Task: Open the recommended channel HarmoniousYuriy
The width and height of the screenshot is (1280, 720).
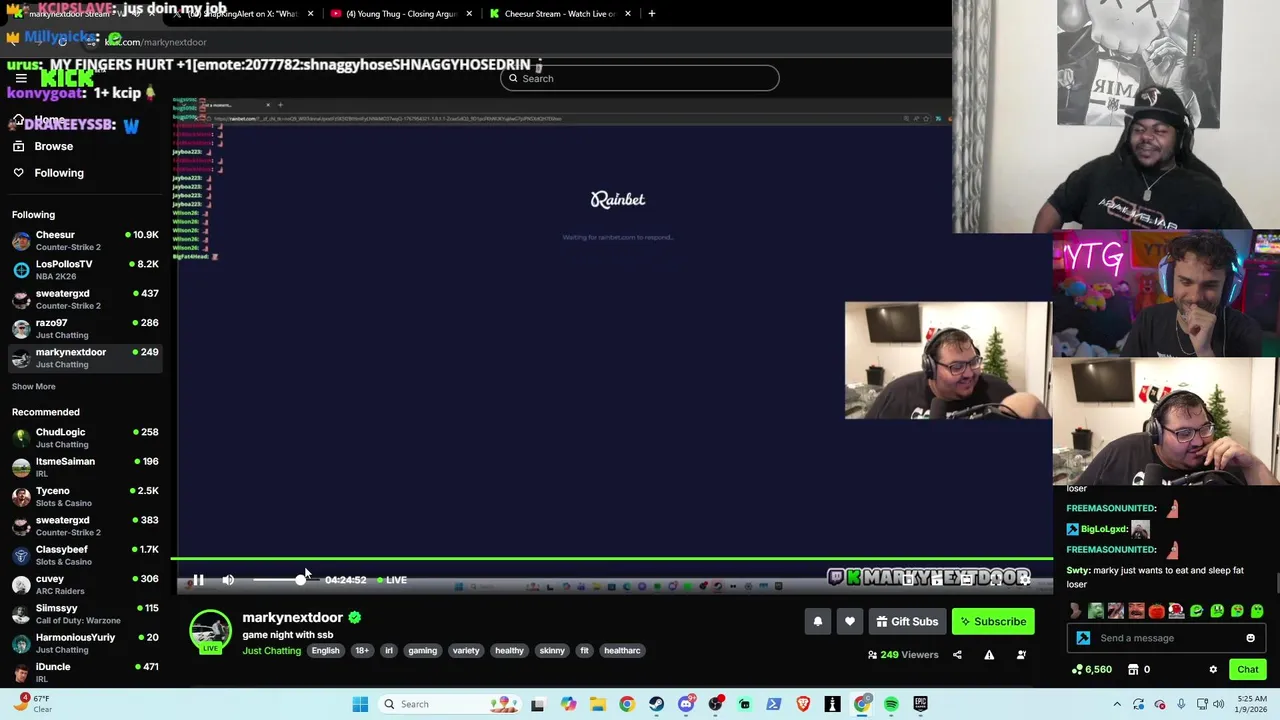Action: [x=85, y=643]
